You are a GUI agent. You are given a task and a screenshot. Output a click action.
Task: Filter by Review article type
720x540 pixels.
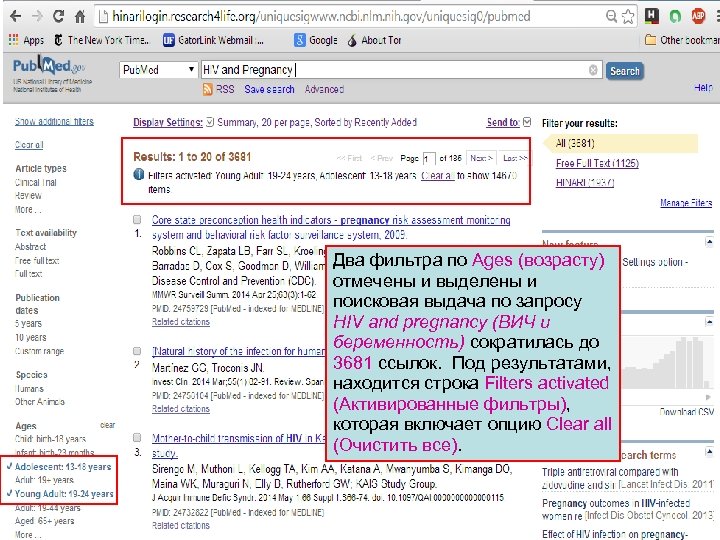click(x=28, y=195)
